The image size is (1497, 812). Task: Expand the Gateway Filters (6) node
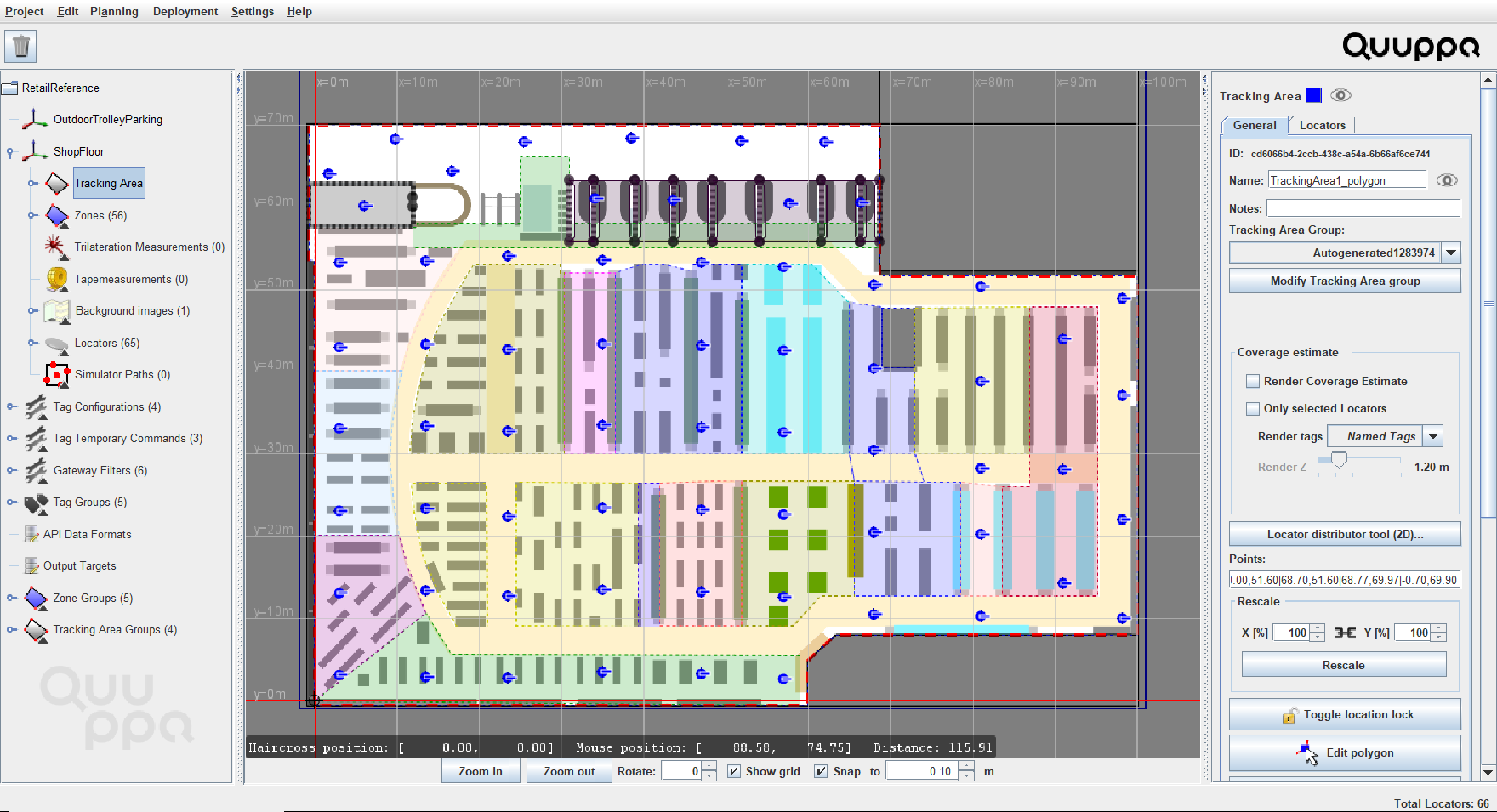11,470
